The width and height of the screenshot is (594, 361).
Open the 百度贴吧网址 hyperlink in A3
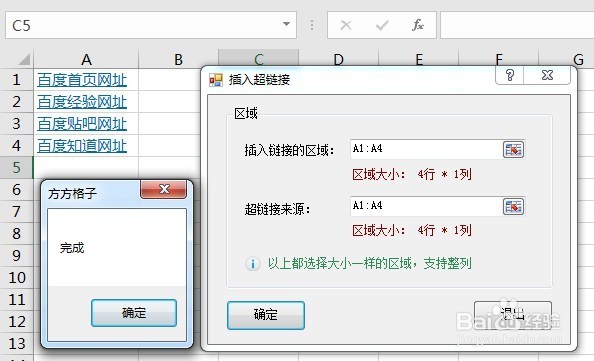tap(82, 124)
